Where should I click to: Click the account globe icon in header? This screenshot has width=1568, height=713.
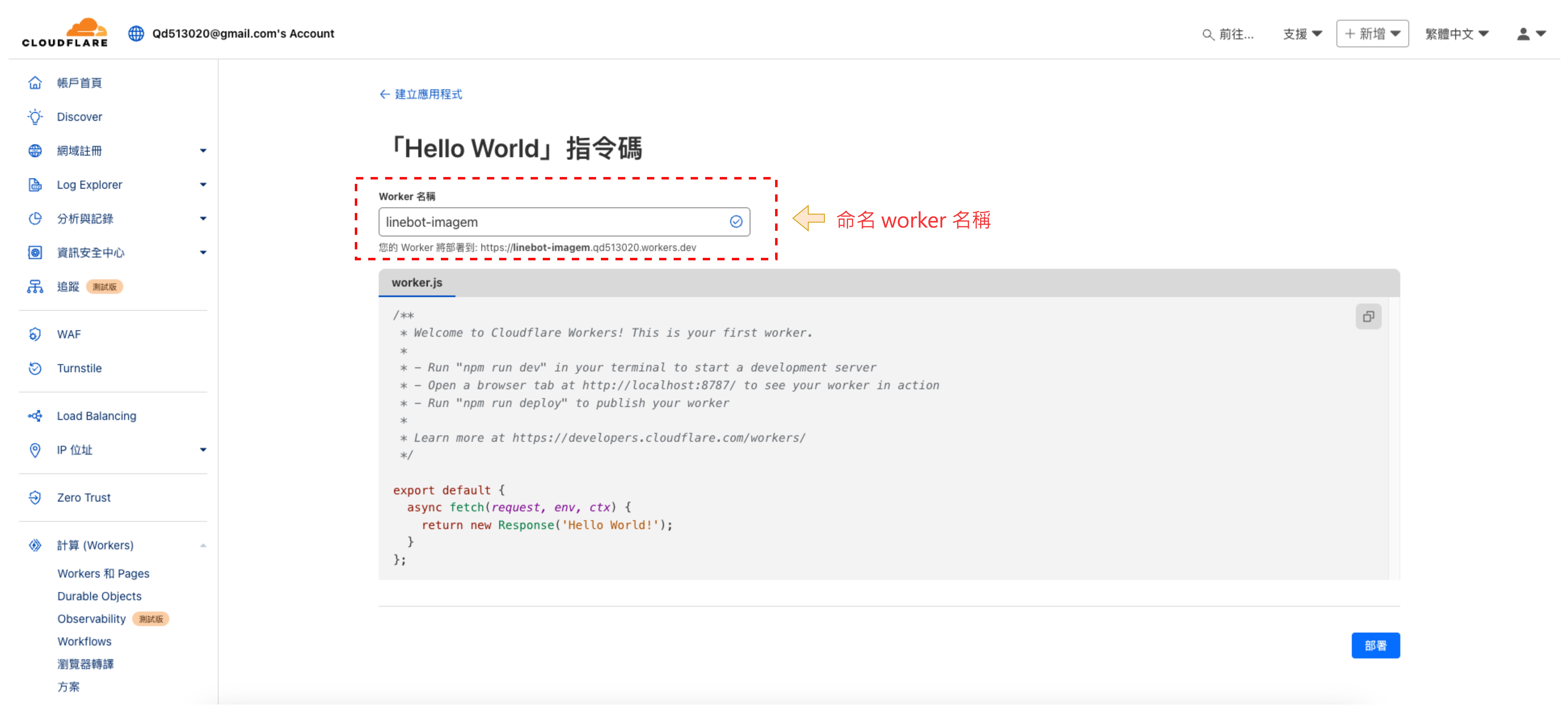click(136, 34)
